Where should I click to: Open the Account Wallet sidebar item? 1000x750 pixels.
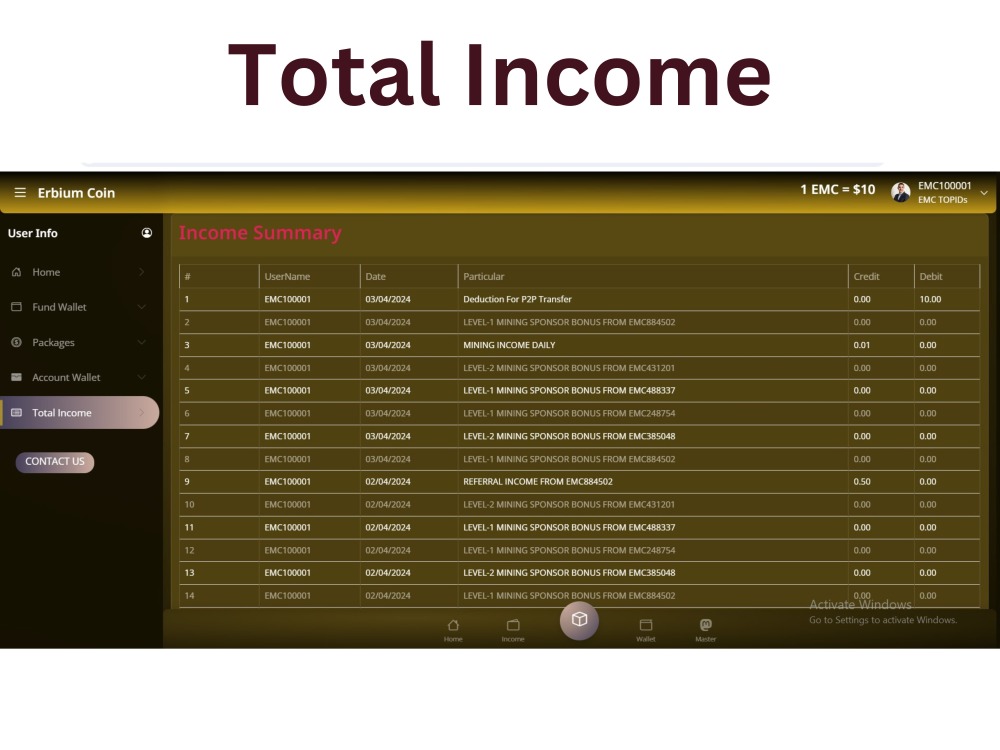80,378
